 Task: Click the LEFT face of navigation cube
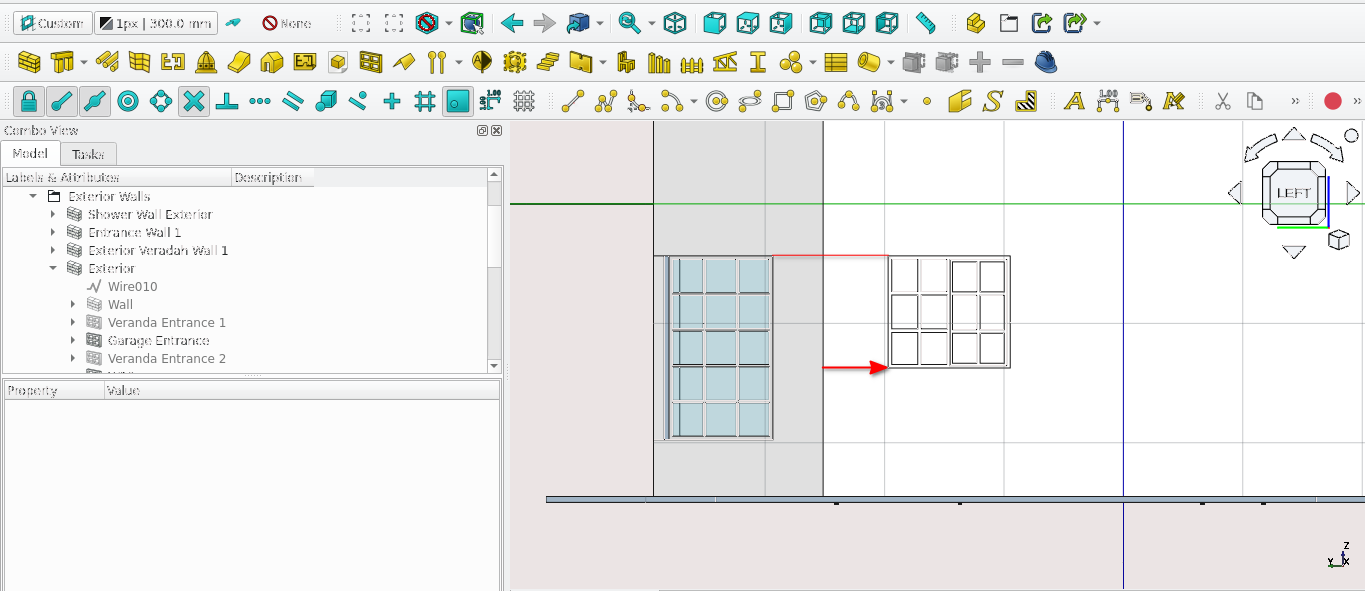tap(1293, 193)
